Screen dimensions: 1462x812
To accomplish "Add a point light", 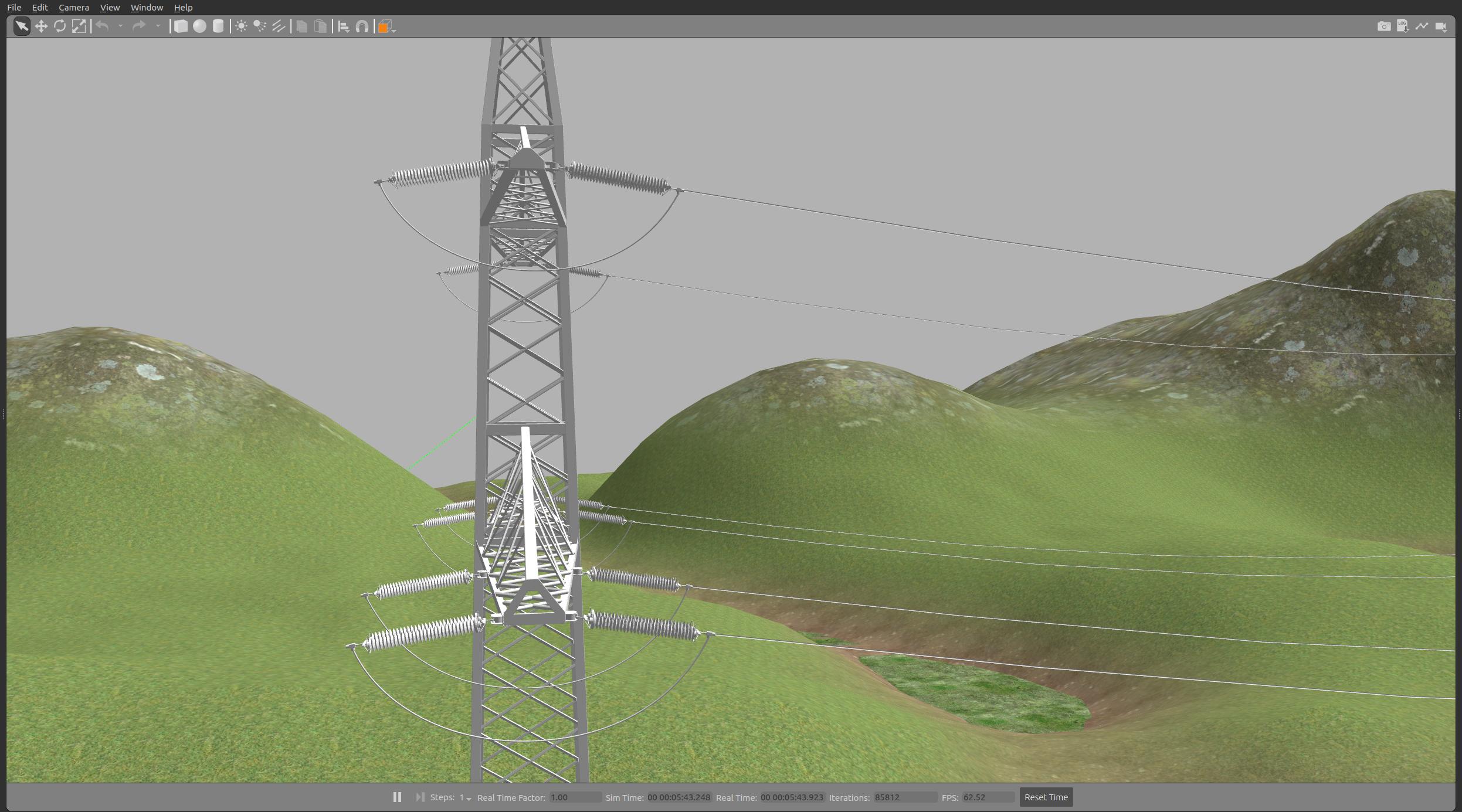I will (241, 26).
